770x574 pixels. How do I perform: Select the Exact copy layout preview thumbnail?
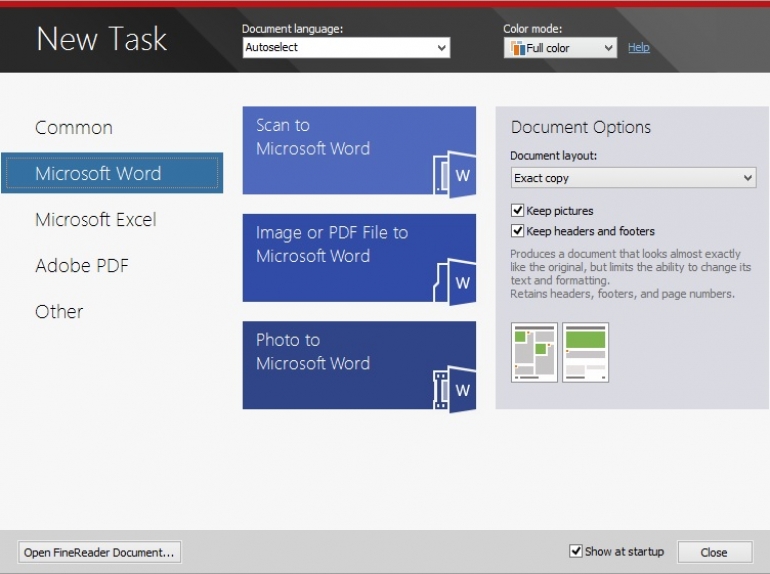pos(534,352)
